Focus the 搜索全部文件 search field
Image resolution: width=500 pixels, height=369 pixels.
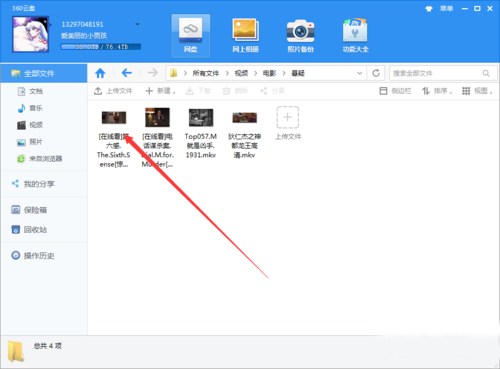[x=443, y=73]
